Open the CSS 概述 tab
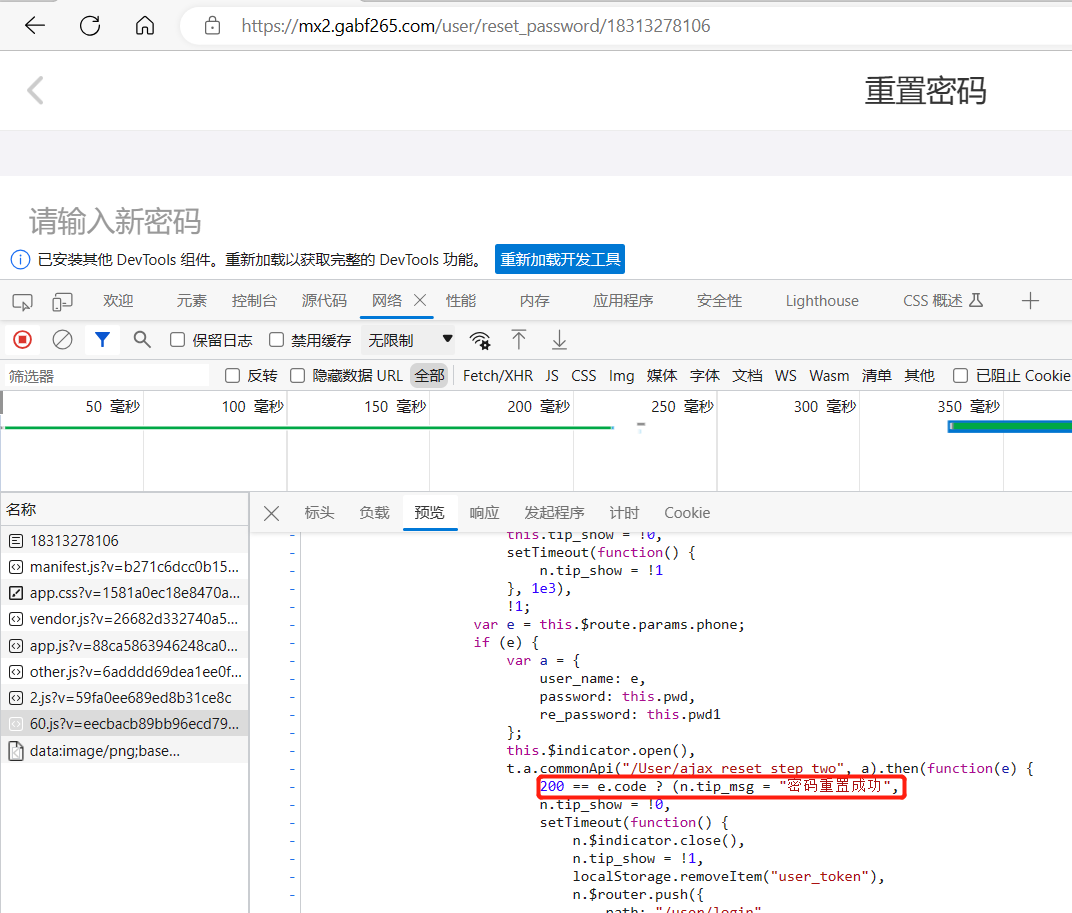This screenshot has height=913, width=1072. [943, 301]
